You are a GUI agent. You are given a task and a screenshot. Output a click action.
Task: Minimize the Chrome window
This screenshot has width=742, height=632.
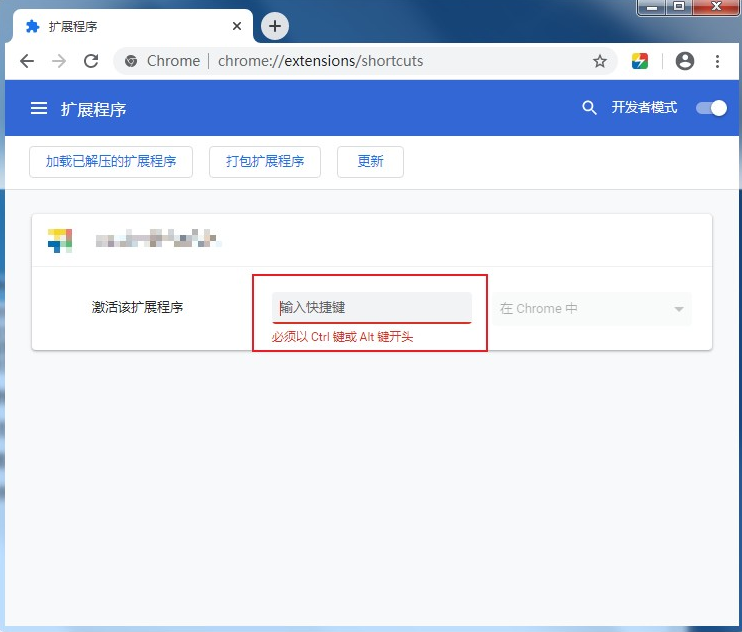click(x=652, y=7)
